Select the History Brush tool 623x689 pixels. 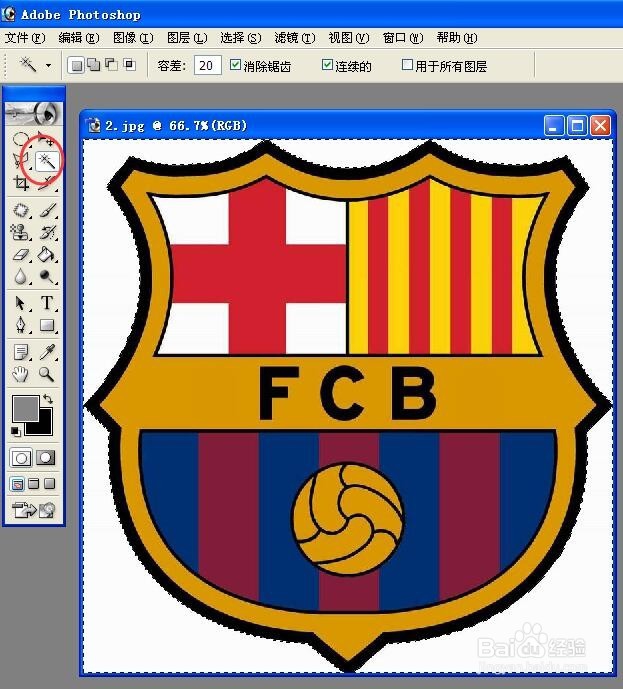pos(47,232)
